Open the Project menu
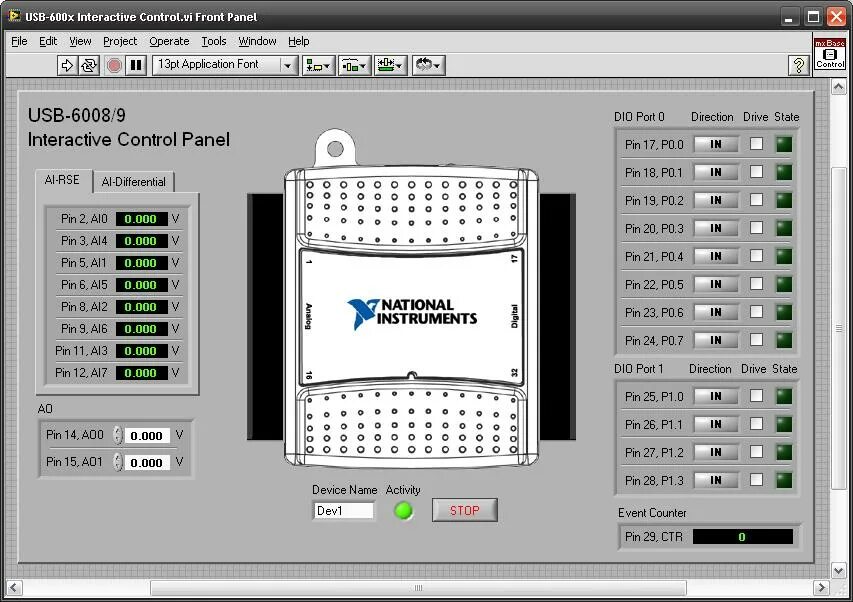Image resolution: width=853 pixels, height=602 pixels. pos(120,41)
